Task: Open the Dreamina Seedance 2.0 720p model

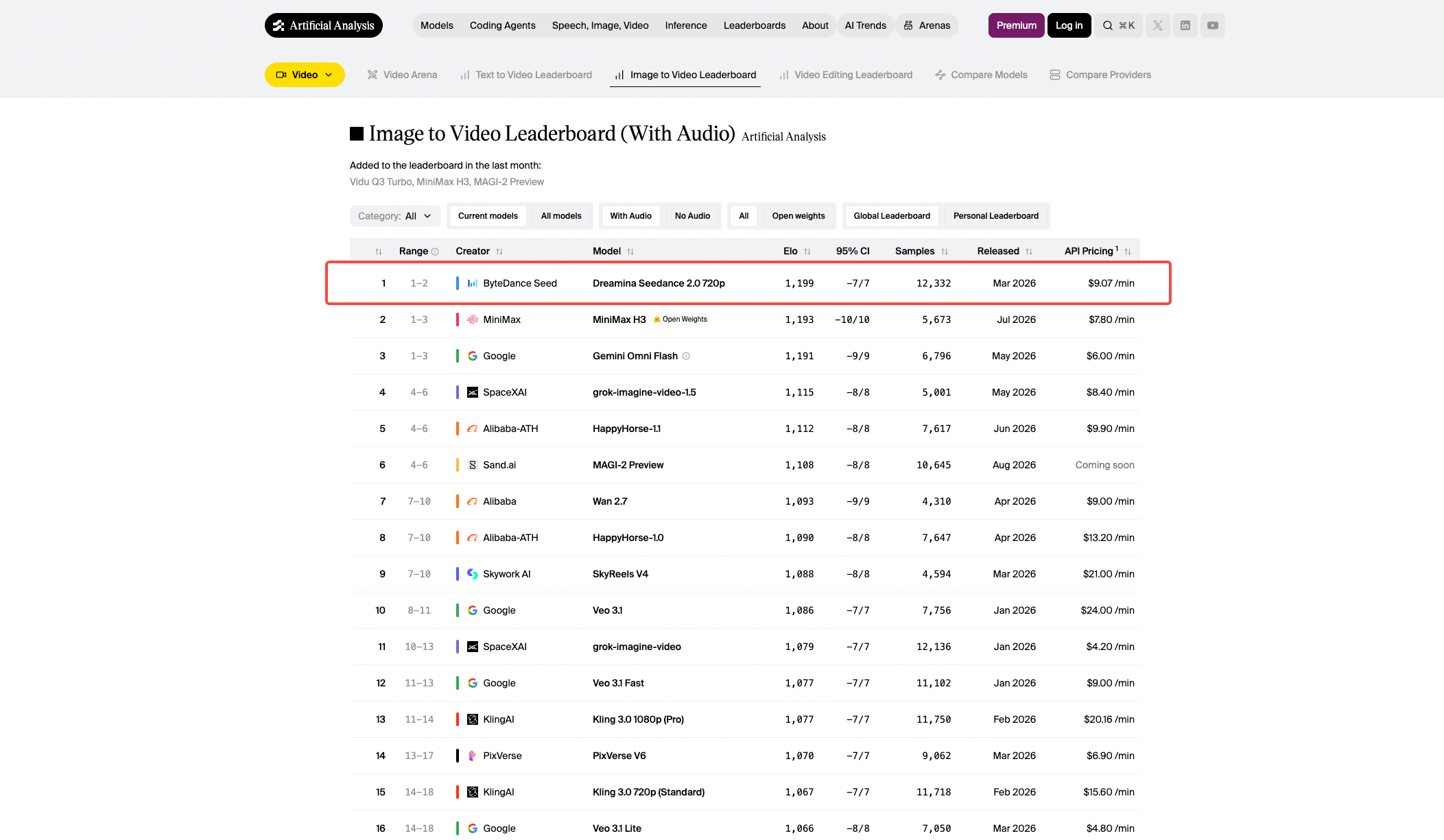Action: point(659,283)
